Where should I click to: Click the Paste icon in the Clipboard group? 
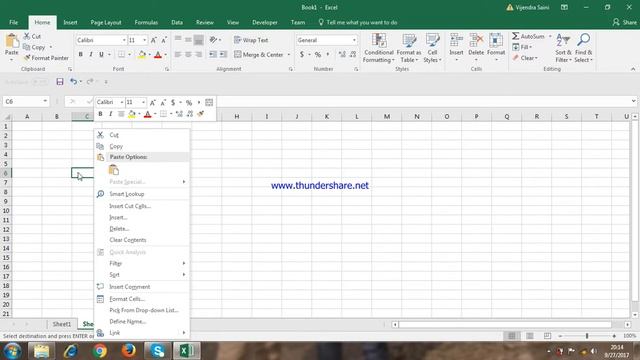click(12, 41)
